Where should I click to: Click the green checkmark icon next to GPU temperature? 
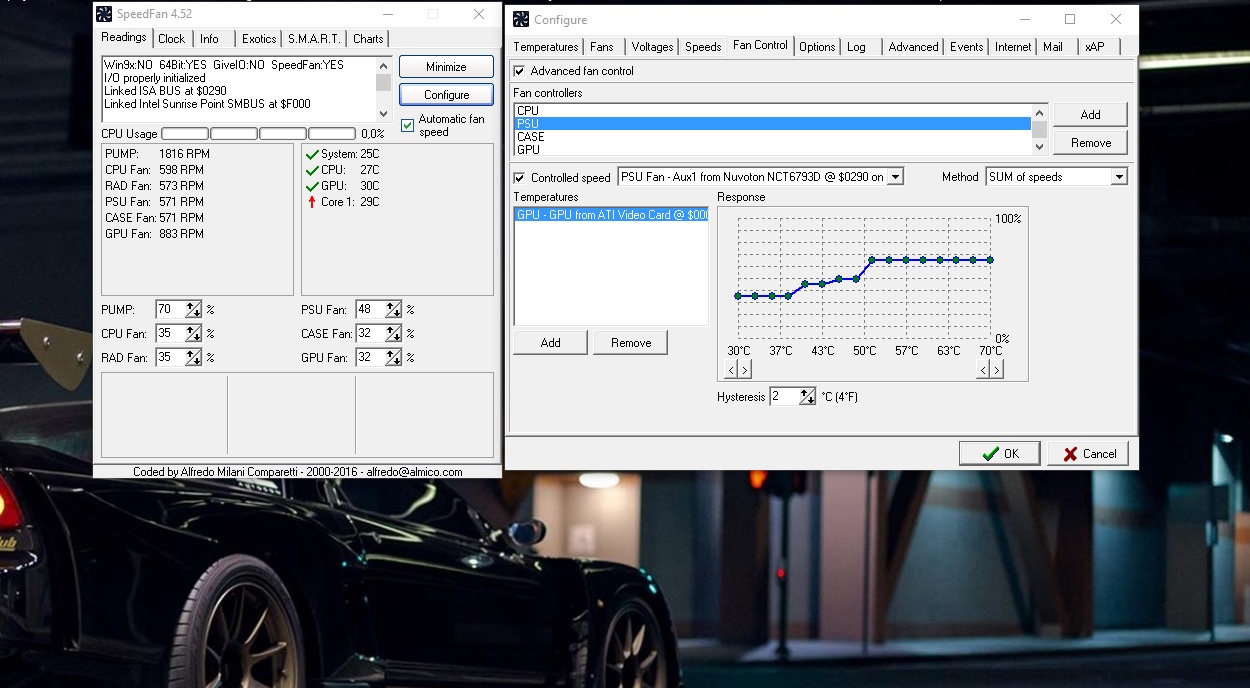tap(312, 186)
